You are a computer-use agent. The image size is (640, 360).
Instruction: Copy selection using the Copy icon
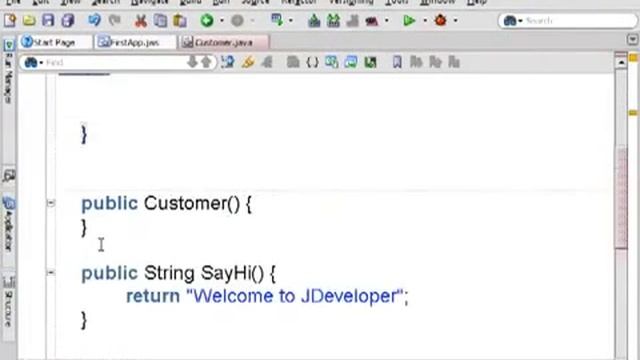160,20
